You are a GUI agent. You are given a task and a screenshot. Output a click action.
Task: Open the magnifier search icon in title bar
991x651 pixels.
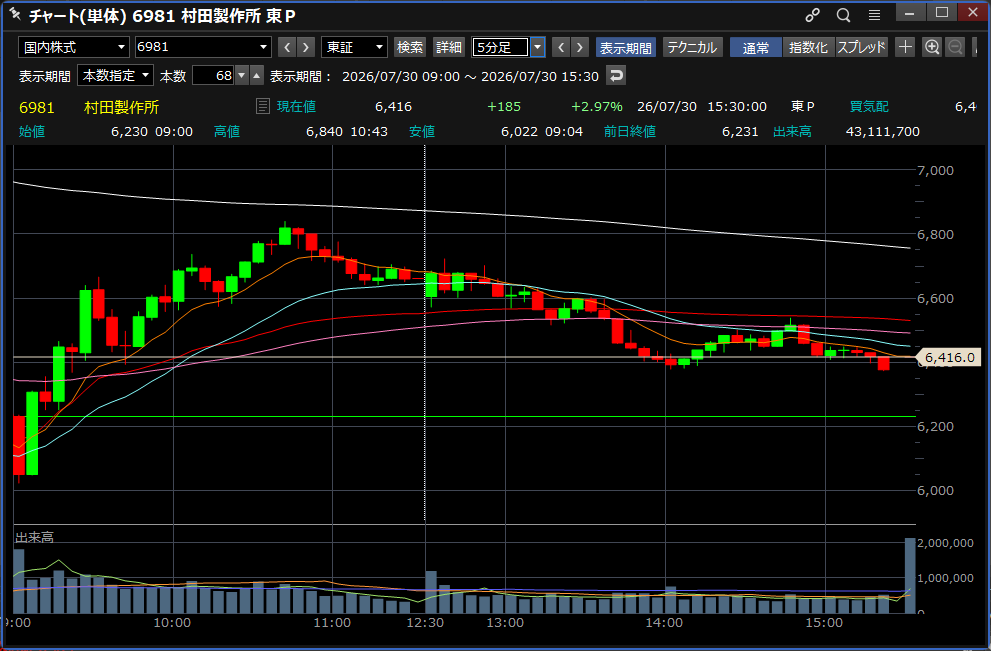843,15
